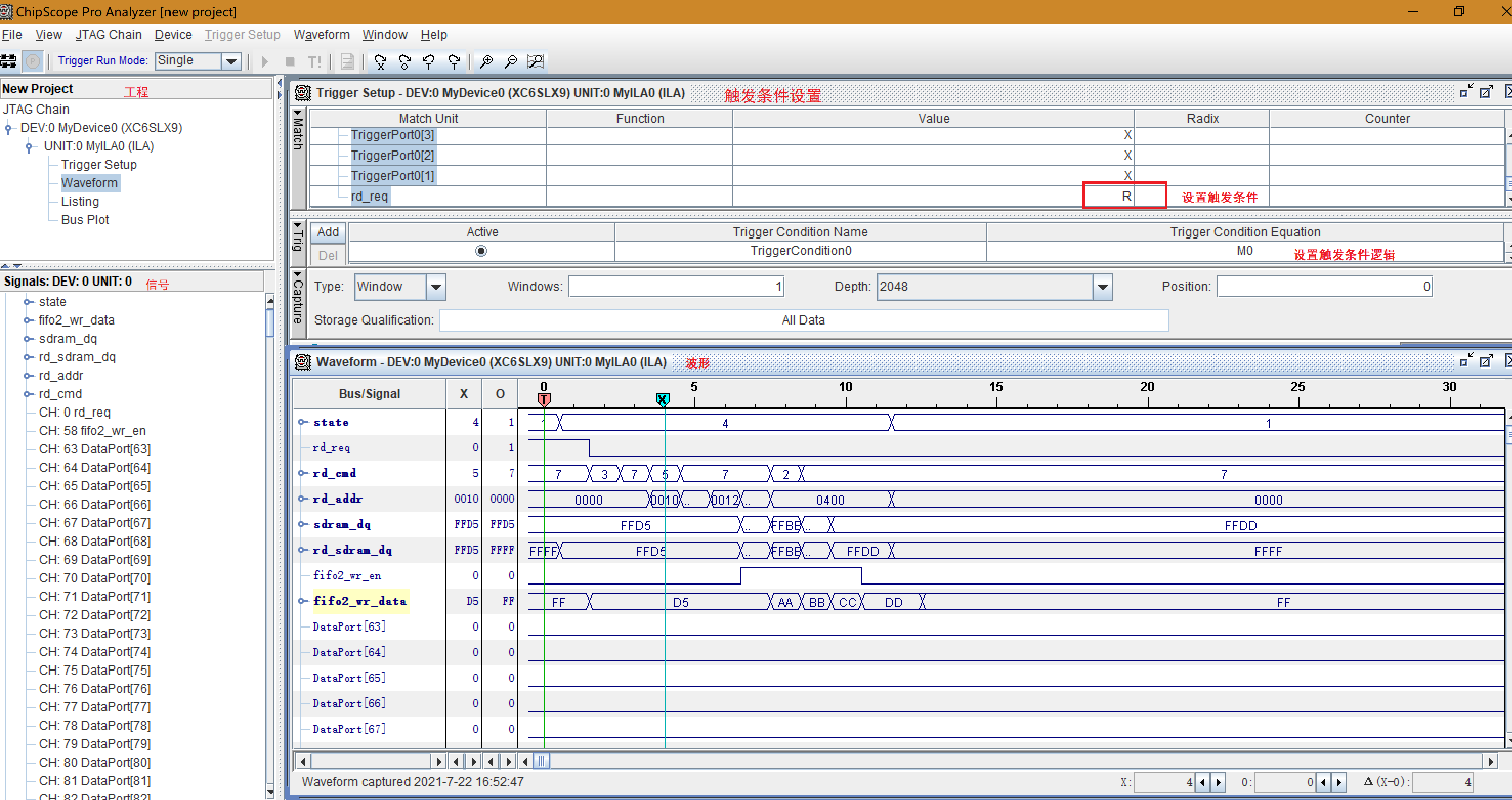Zoom in on the waveform via toolbar icon
The image size is (1512, 800).
point(486,61)
